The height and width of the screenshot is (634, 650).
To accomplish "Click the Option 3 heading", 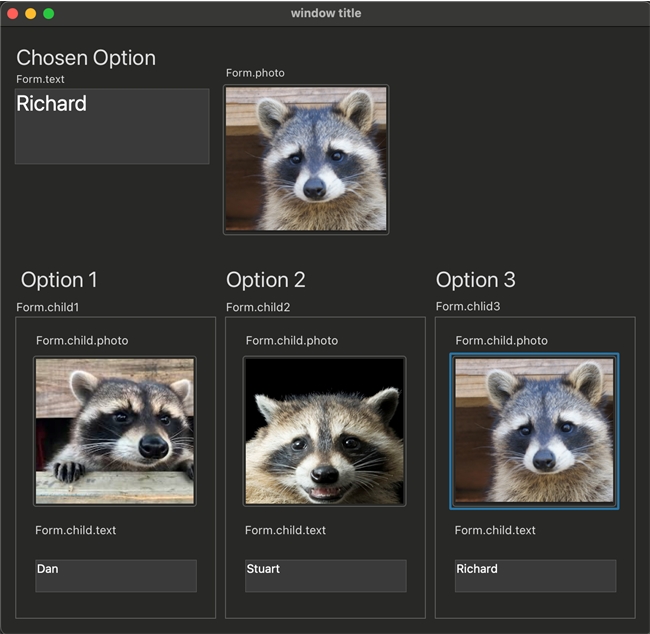I will (476, 280).
